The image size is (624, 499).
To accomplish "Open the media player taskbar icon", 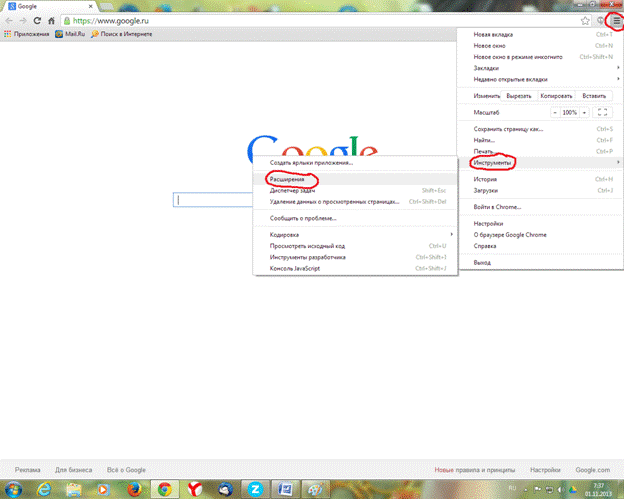I will click(x=103, y=489).
